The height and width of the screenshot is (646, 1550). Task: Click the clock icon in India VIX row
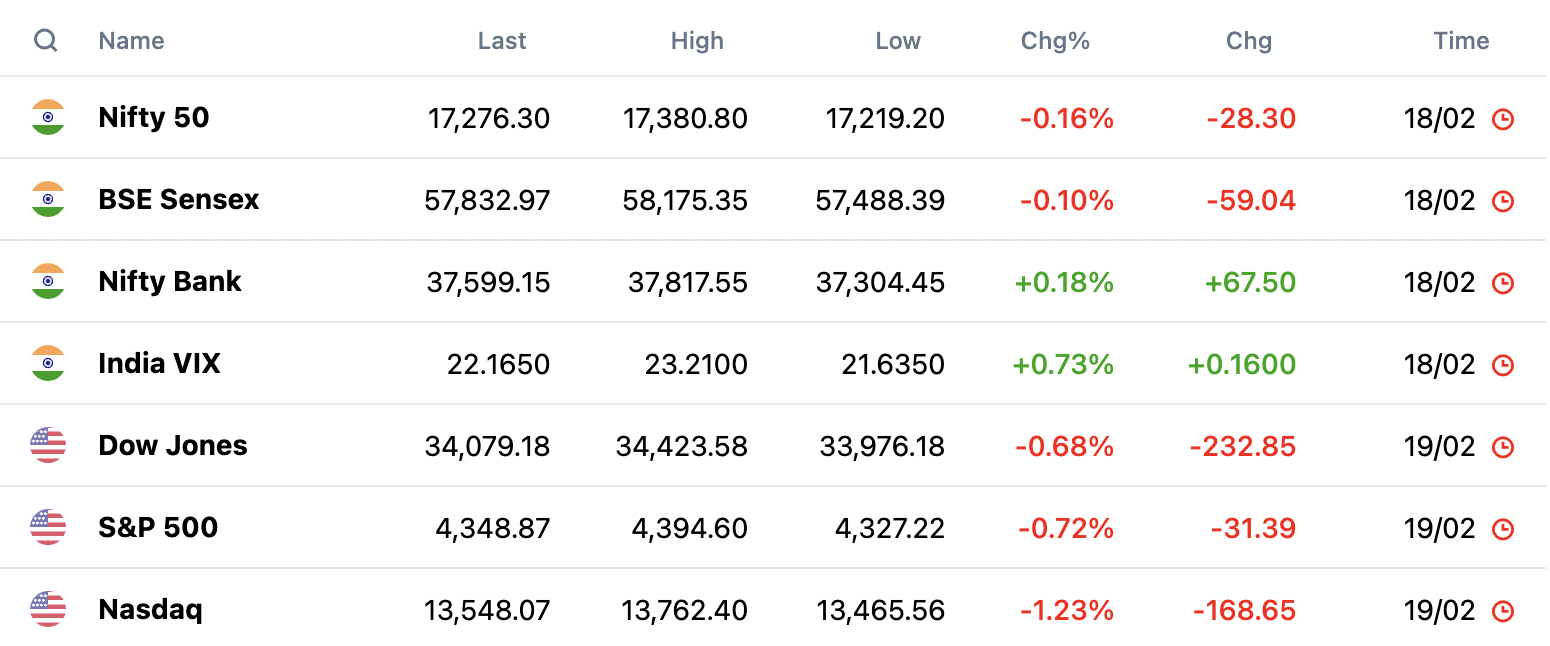click(x=1502, y=365)
